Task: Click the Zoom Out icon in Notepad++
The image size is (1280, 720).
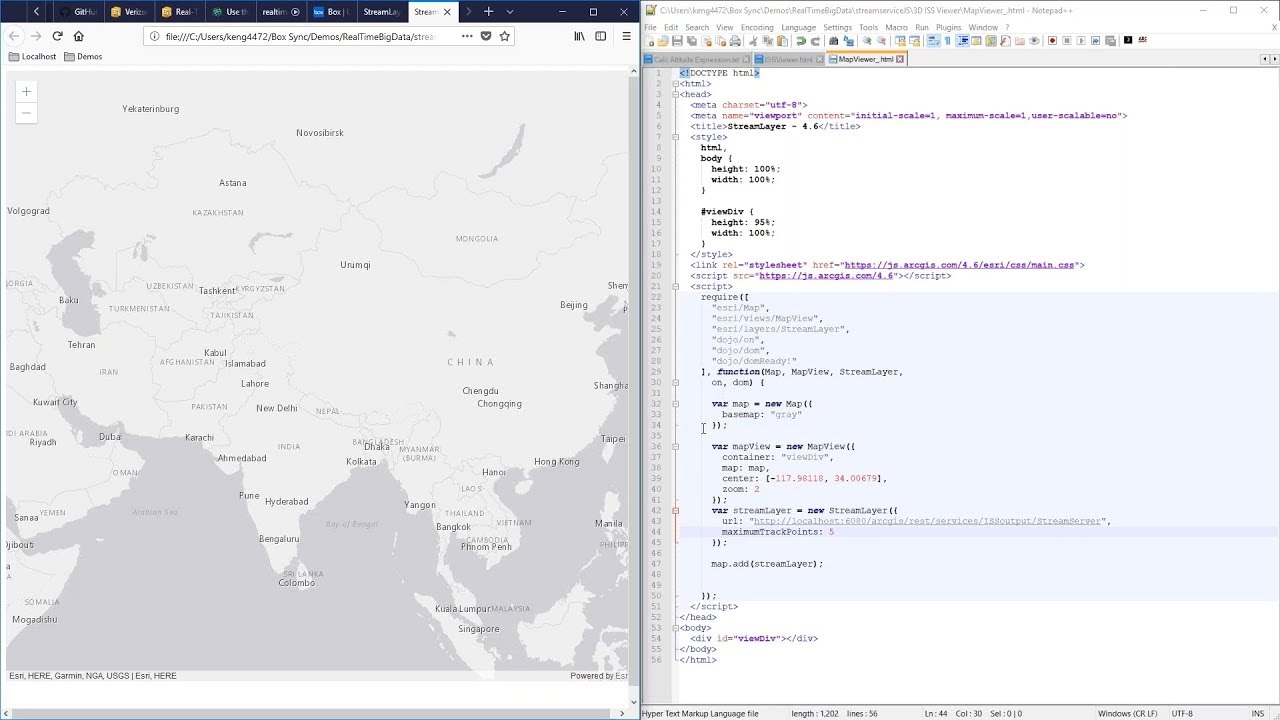Action: [881, 41]
